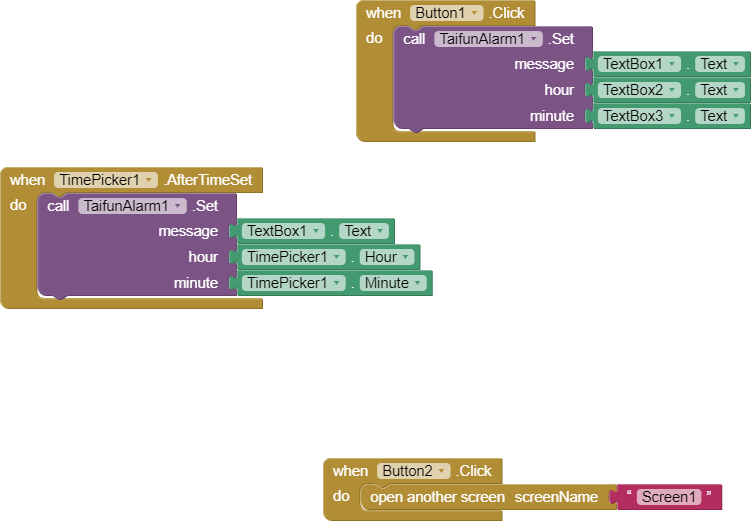Open the Minute property dropdown
Image resolution: width=751 pixels, height=521 pixels.
point(393,283)
